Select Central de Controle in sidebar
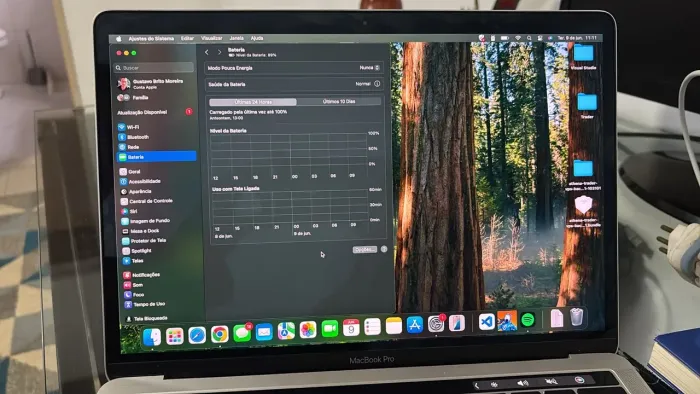 (158, 201)
